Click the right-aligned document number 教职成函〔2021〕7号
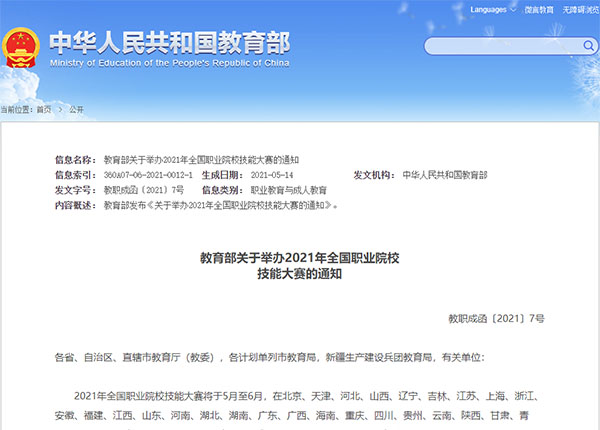 click(x=496, y=318)
